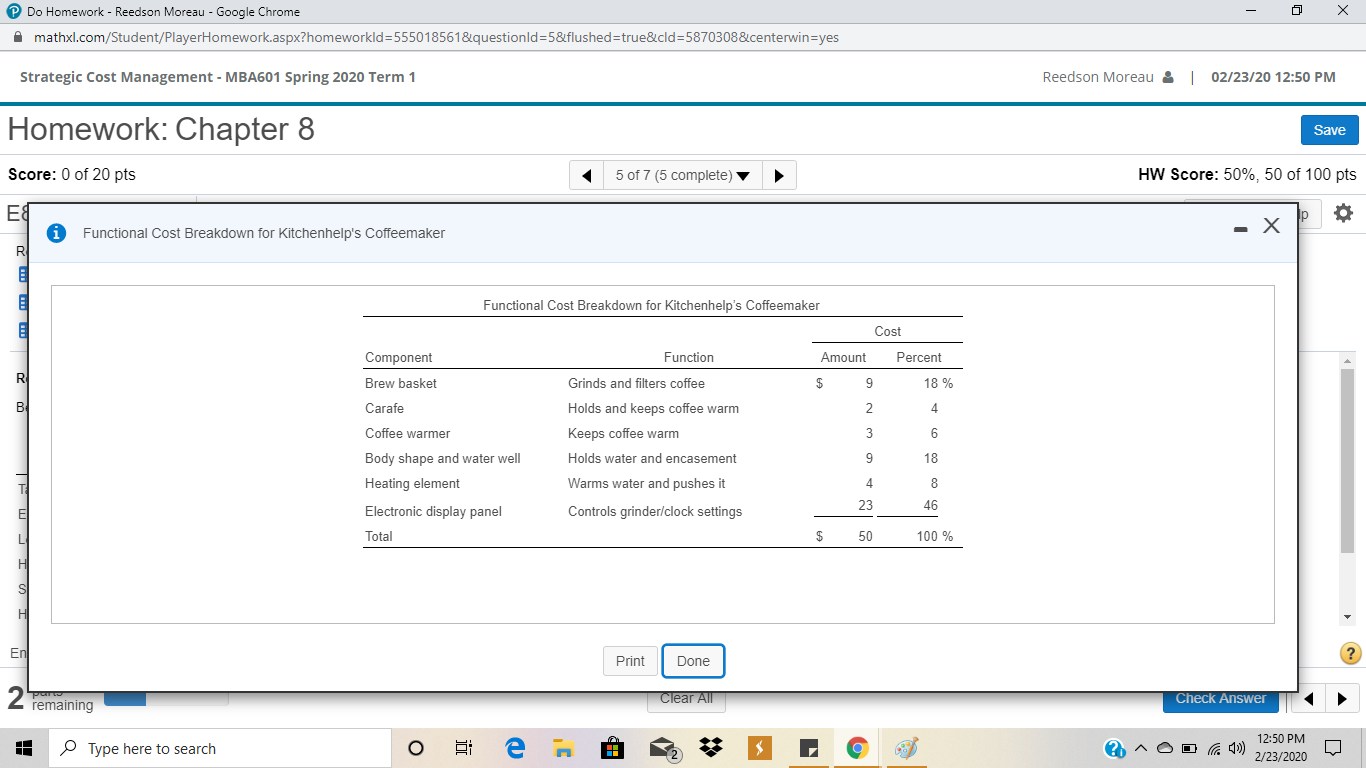
Task: Click Done to close the cost breakdown
Action: (693, 661)
